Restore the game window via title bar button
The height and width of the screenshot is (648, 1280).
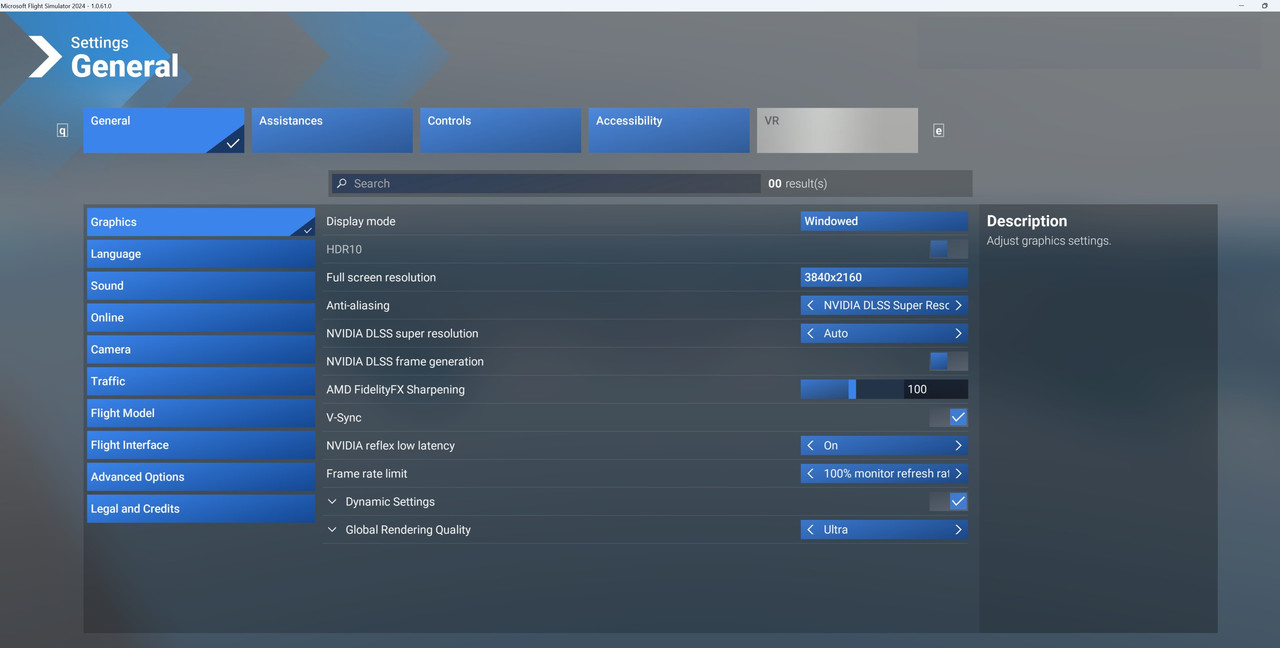click(1265, 6)
